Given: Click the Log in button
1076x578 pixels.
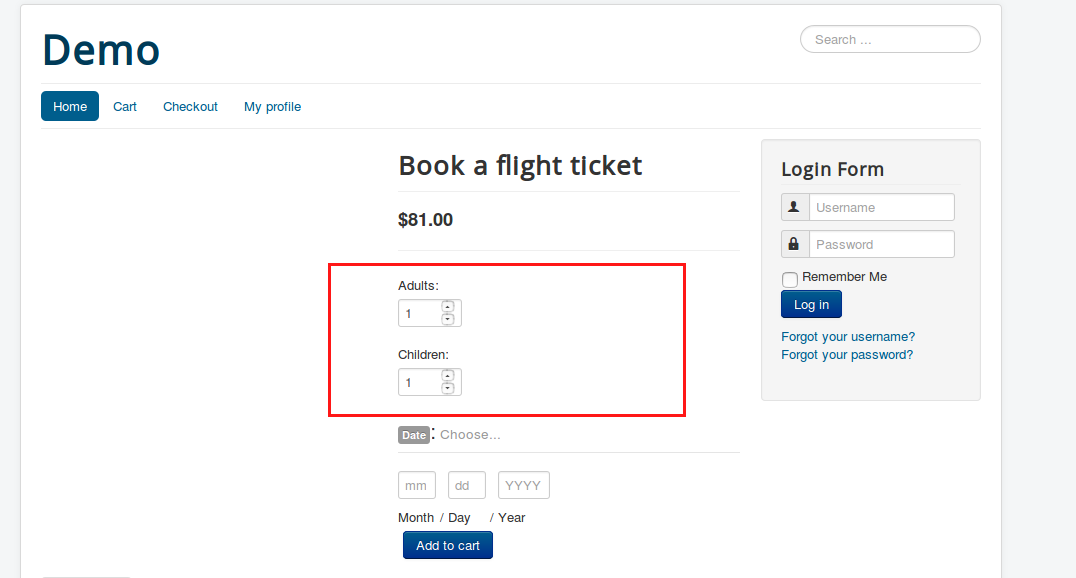Looking at the screenshot, I should (x=811, y=305).
